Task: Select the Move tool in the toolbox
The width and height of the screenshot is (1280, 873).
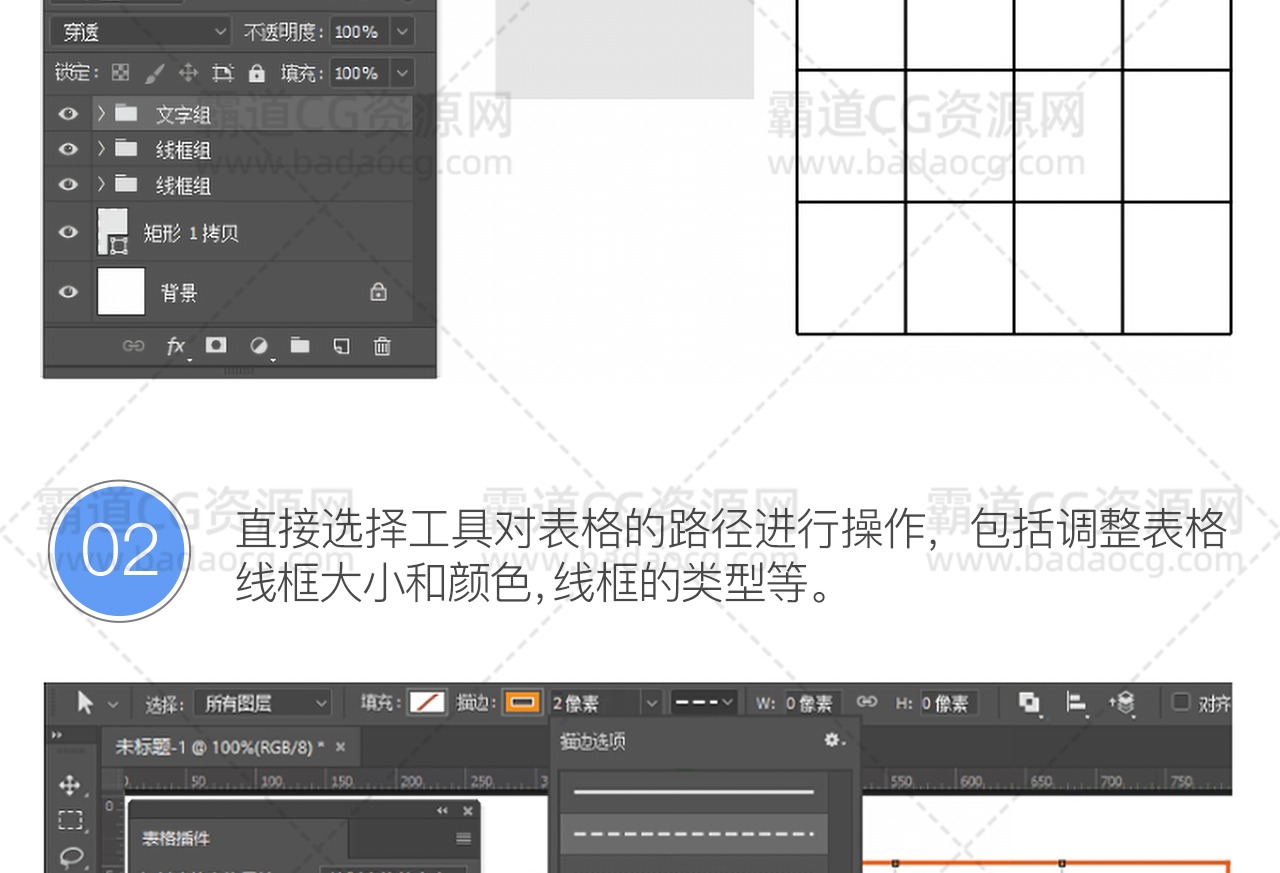Action: click(70, 785)
